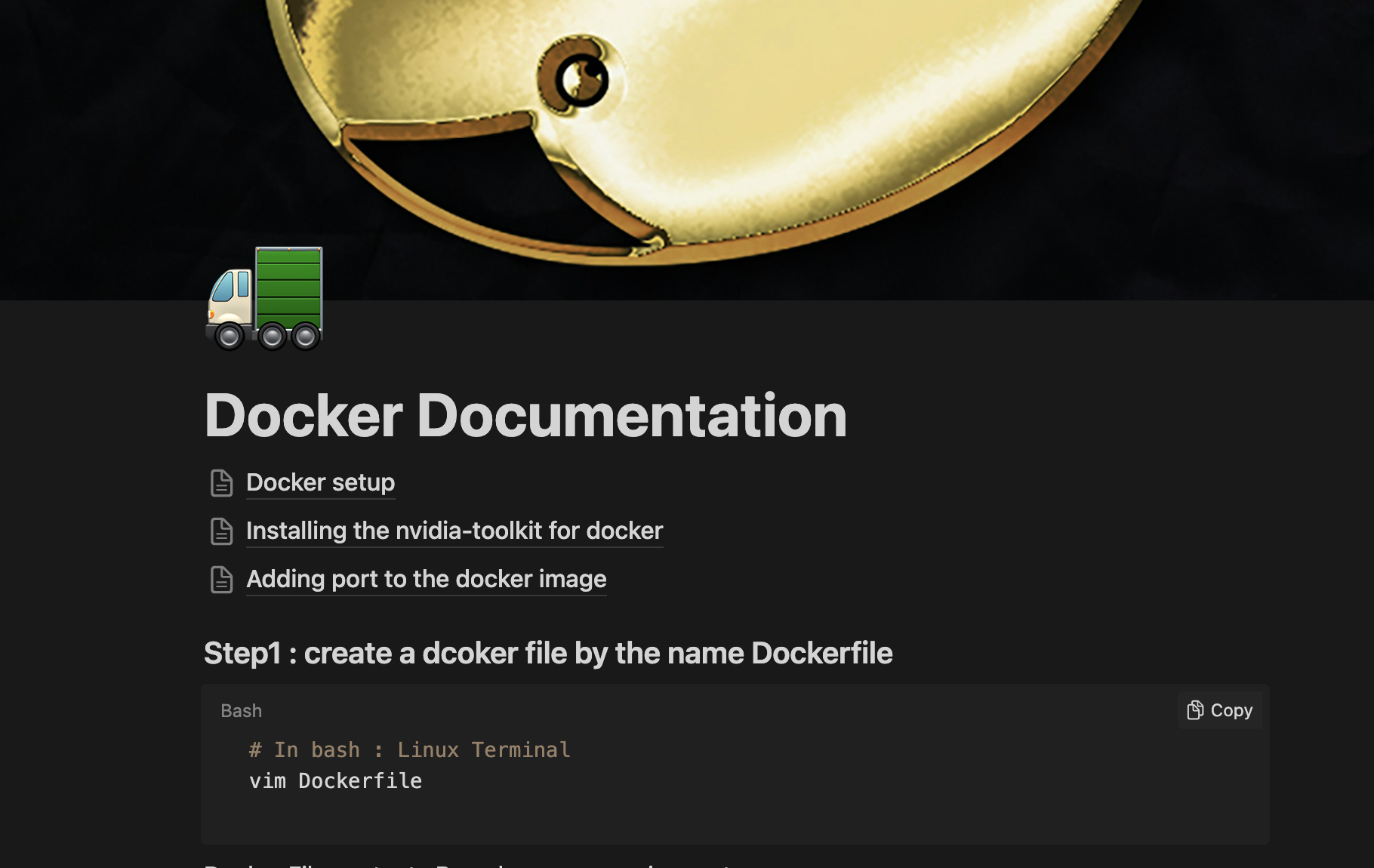1374x868 pixels.
Task: Click the truck emoji page icon
Action: (x=264, y=299)
